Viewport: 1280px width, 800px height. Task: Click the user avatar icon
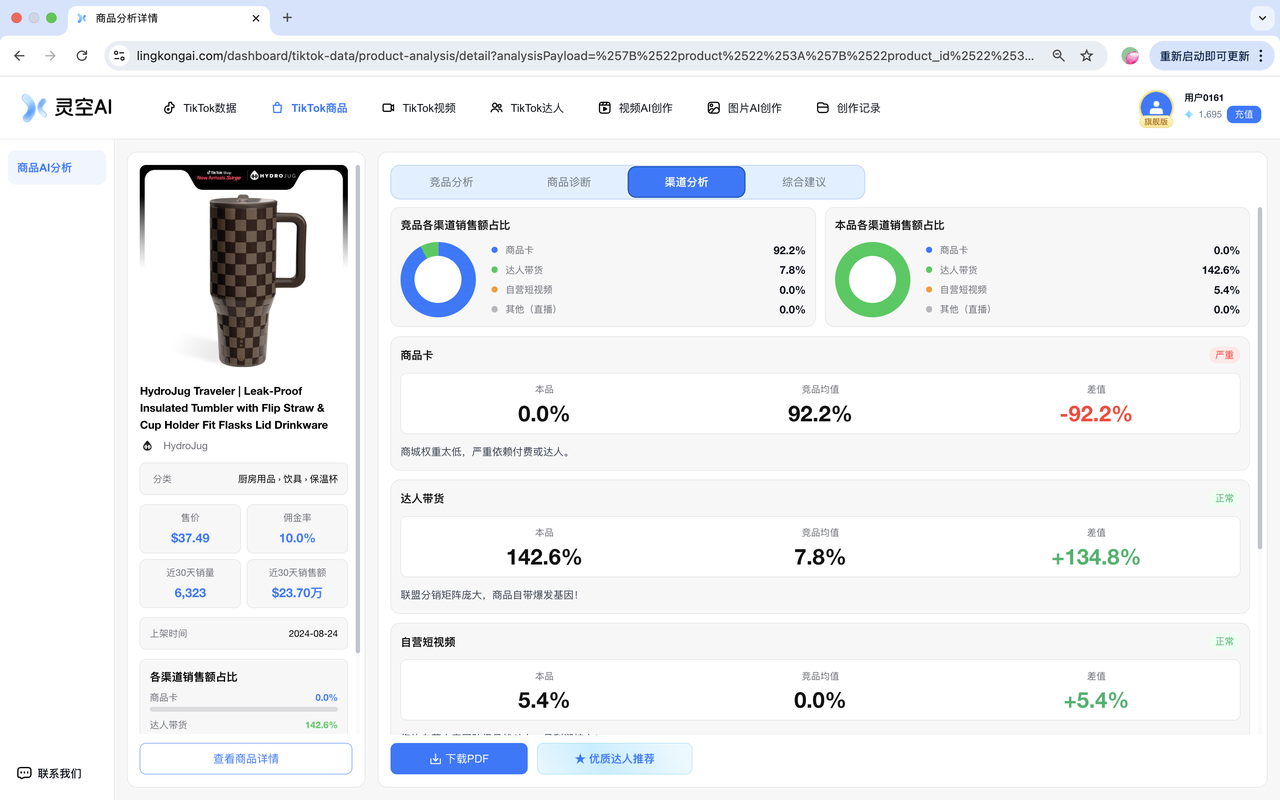(x=1156, y=106)
